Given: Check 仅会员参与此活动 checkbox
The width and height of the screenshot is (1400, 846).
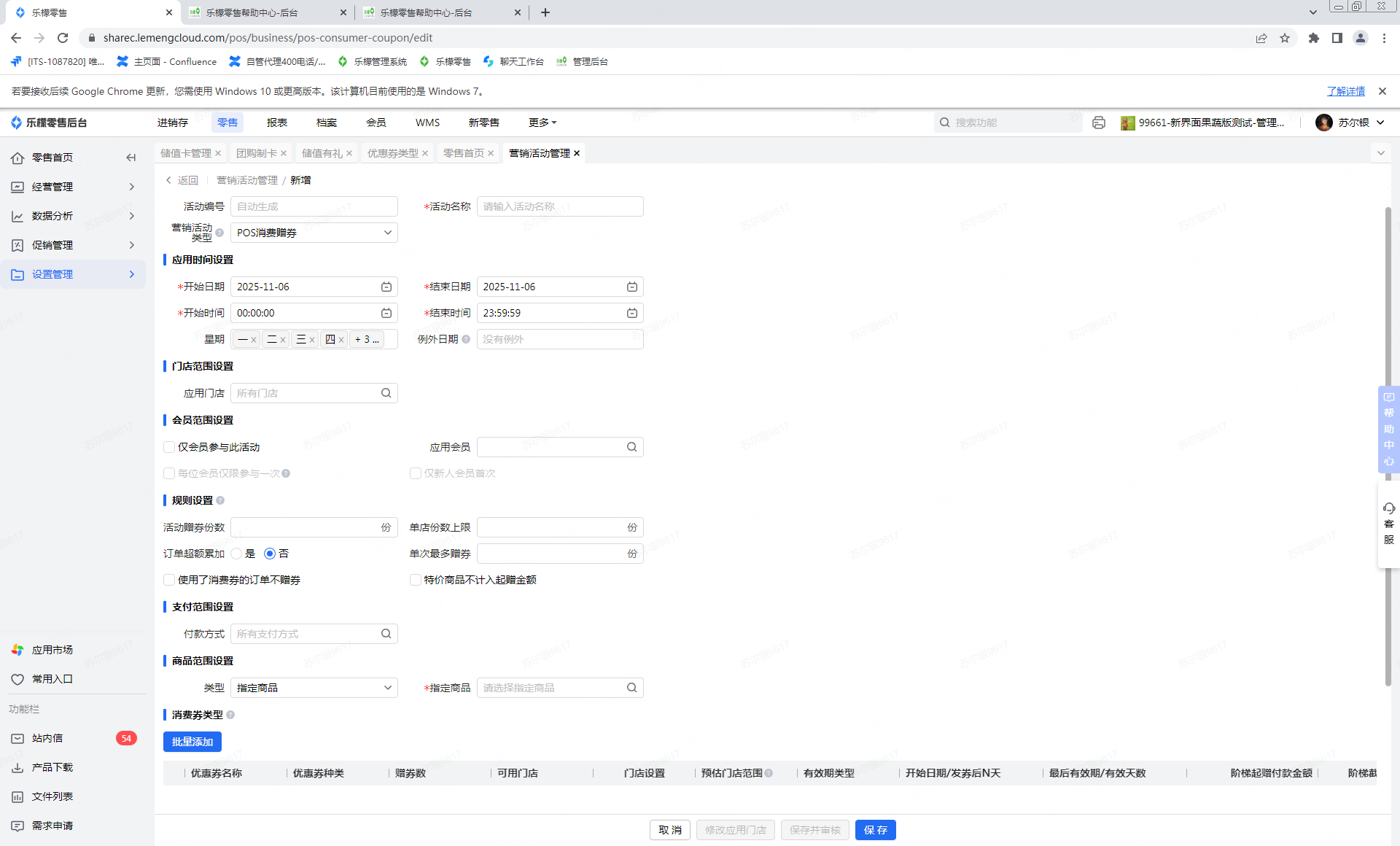Looking at the screenshot, I should [169, 447].
